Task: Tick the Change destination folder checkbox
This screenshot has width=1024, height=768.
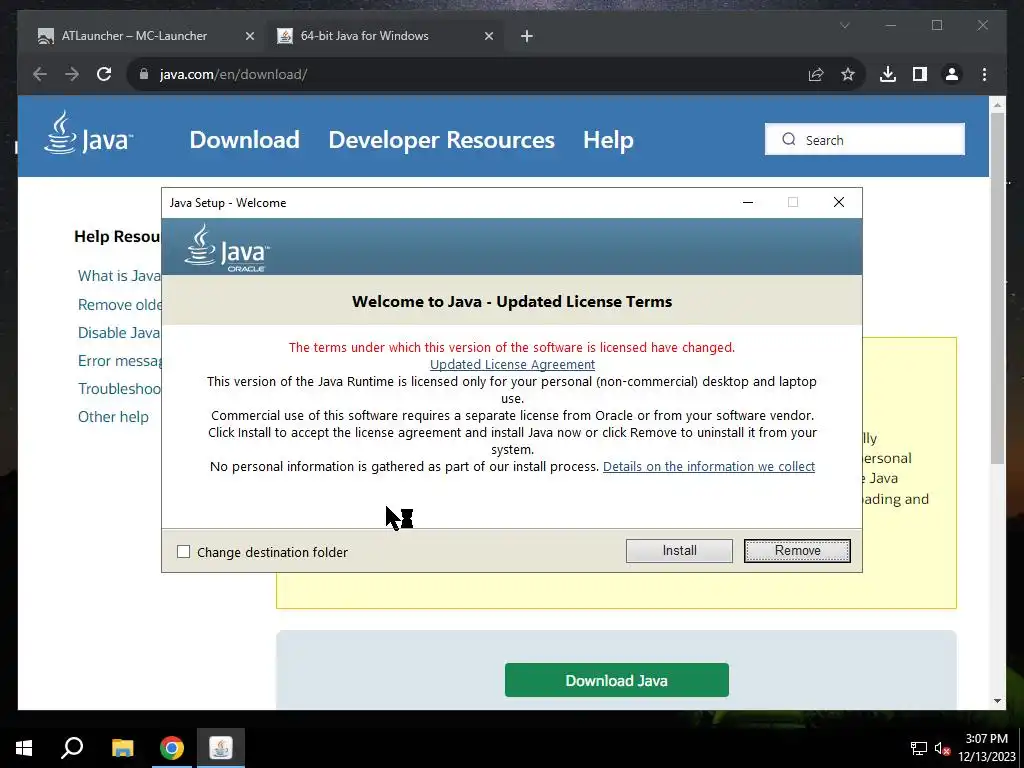Action: click(x=184, y=552)
